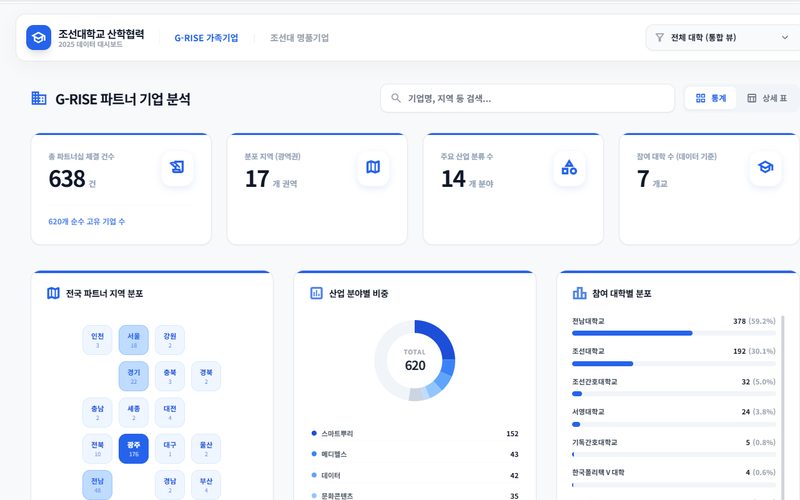800x500 pixels.
Task: Click the 전남대학교 progress bar
Action: point(673,333)
